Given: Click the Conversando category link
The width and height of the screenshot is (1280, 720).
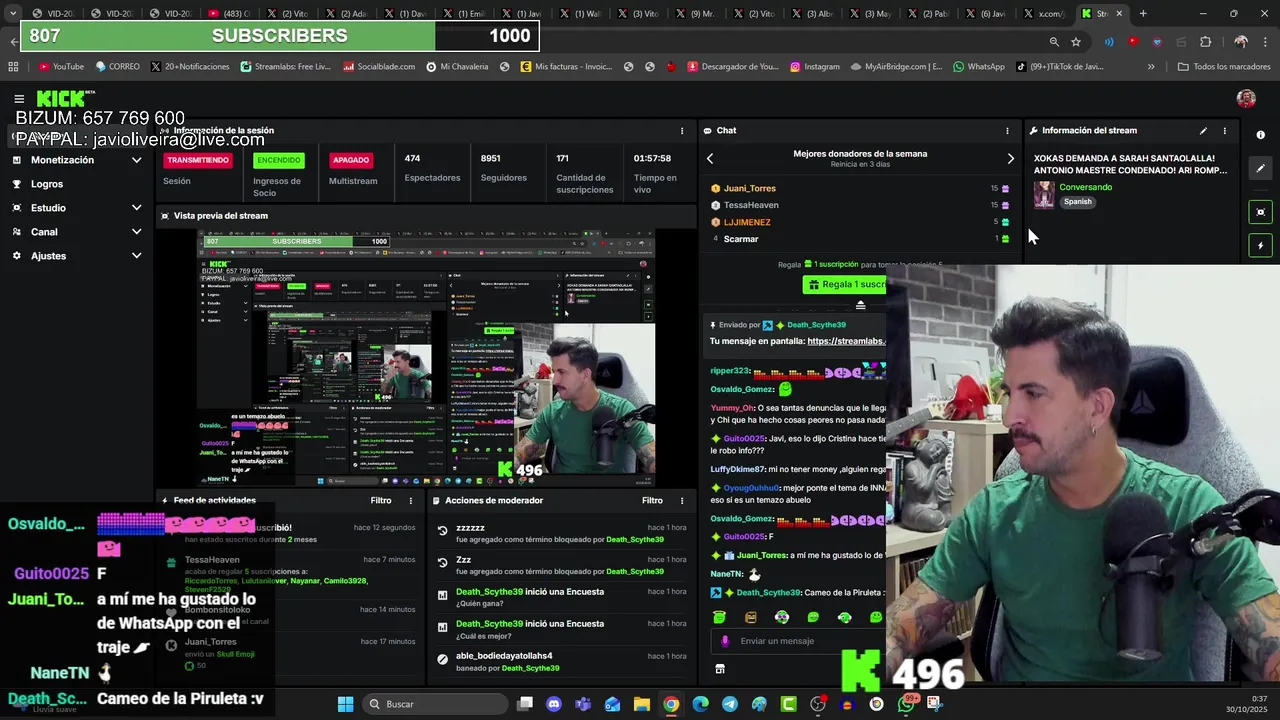Looking at the screenshot, I should click(x=1085, y=187).
